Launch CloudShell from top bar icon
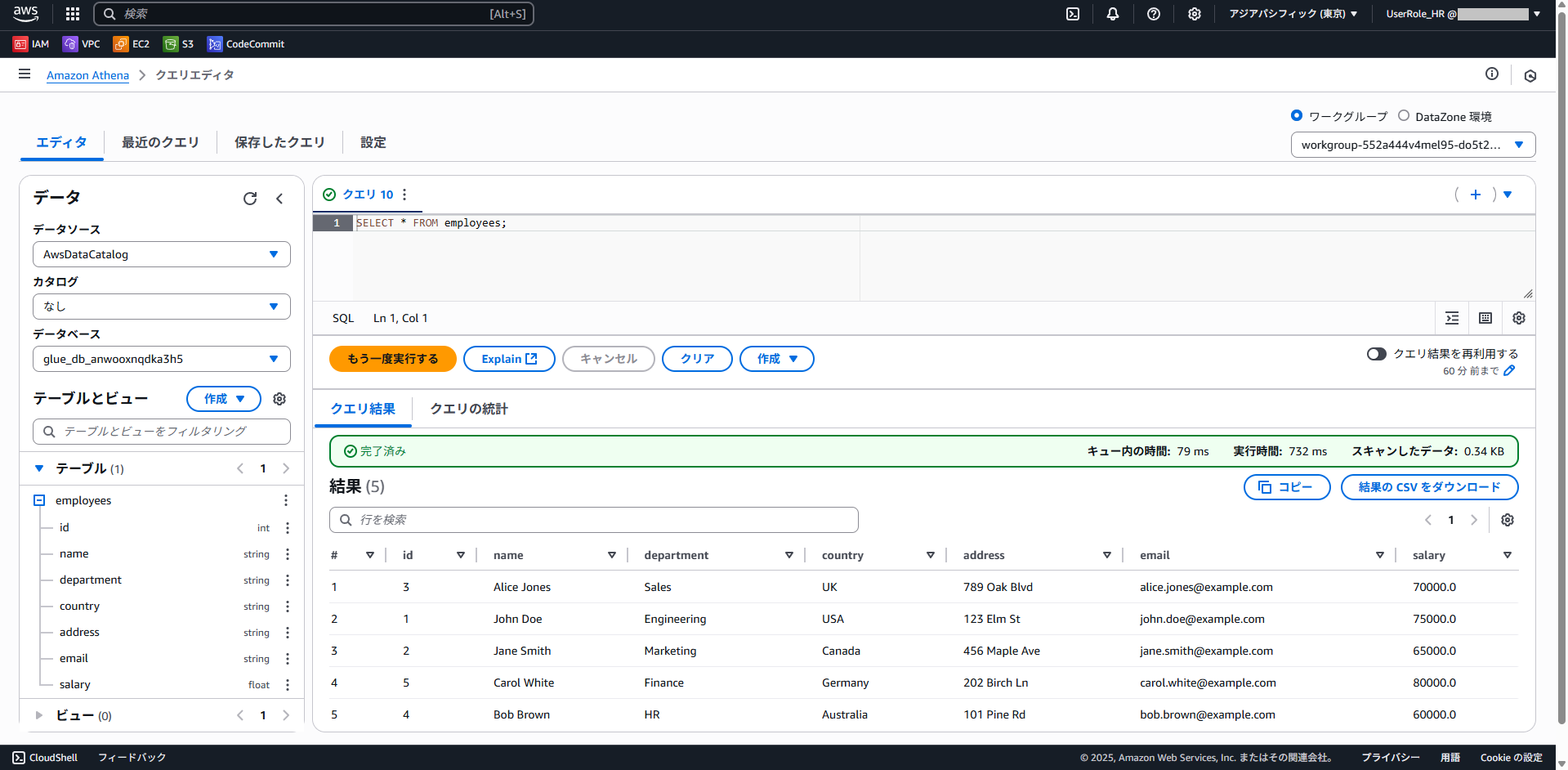 pos(1073,14)
